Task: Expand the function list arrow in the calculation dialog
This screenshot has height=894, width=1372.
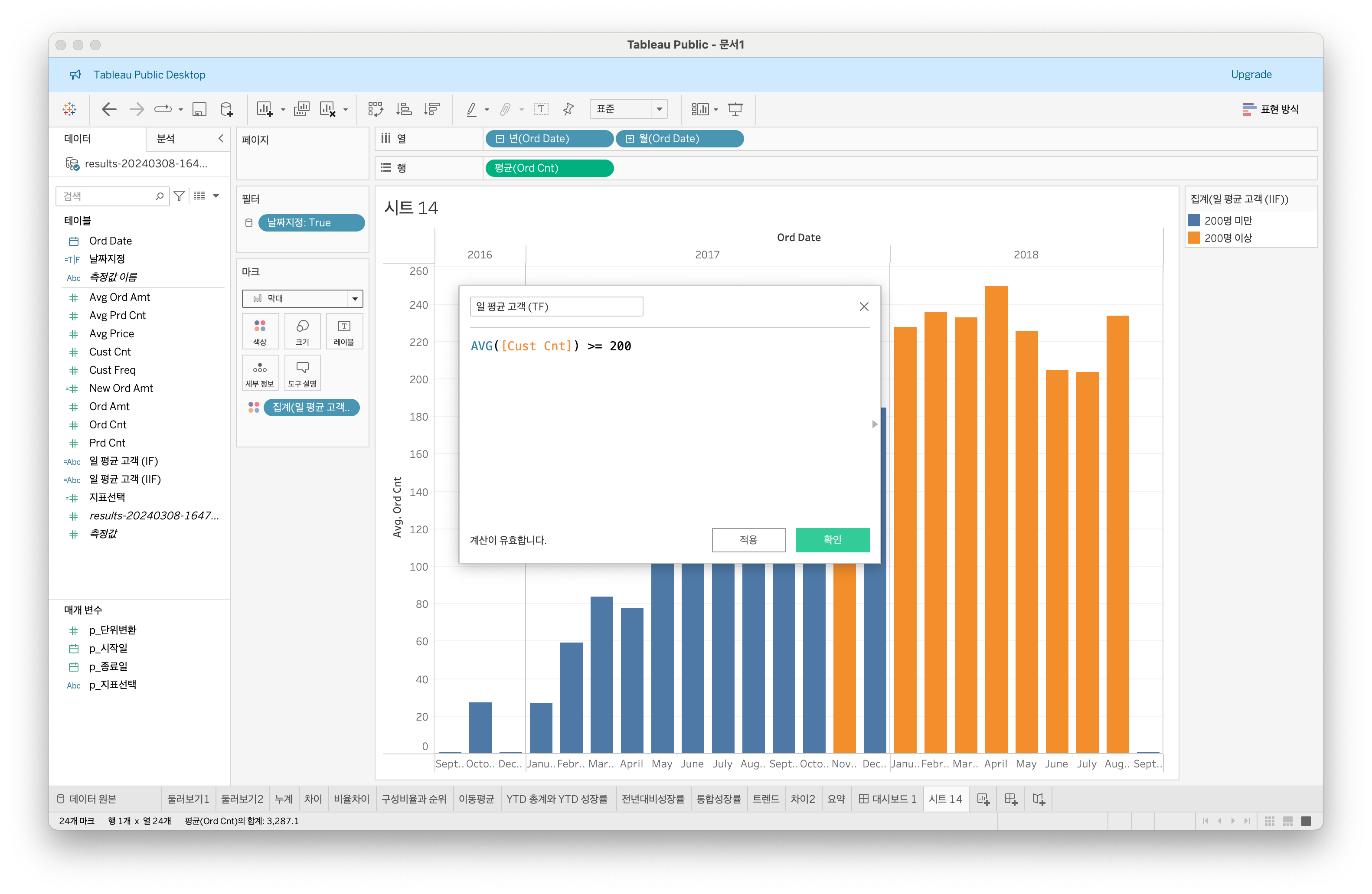Action: point(874,424)
